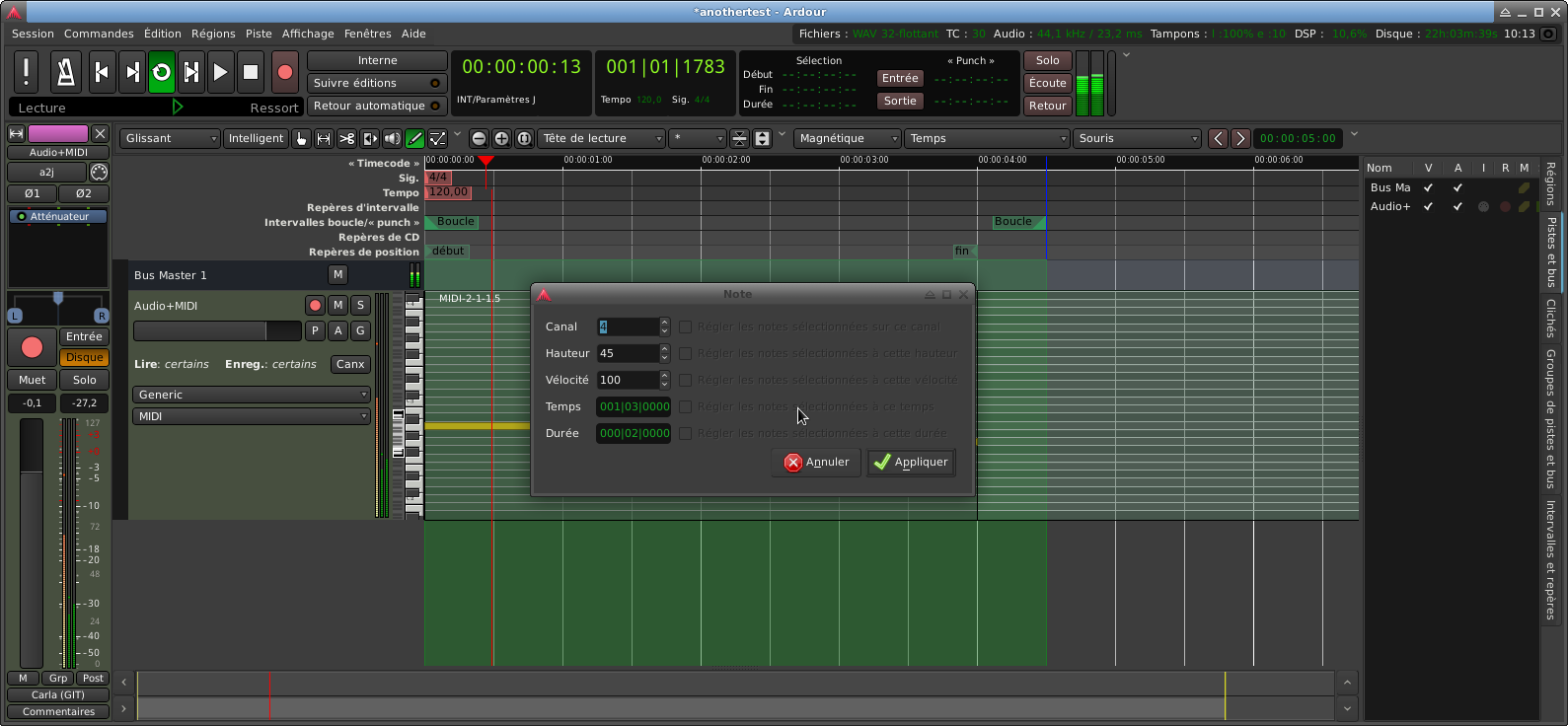This screenshot has height=726, width=1568.
Task: Open the Fenêtres menu
Action: 367,34
